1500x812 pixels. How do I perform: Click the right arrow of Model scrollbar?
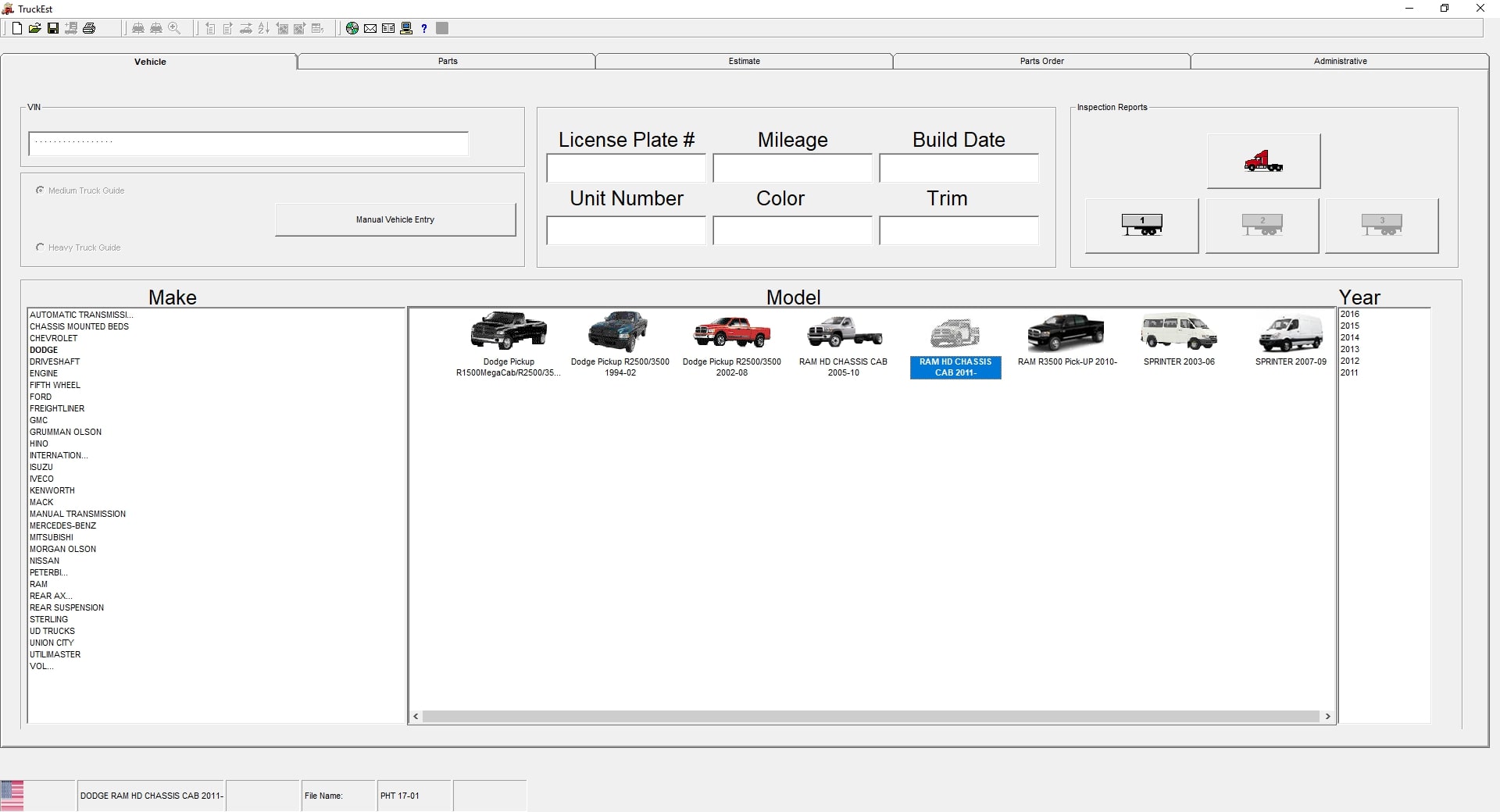[1327, 716]
